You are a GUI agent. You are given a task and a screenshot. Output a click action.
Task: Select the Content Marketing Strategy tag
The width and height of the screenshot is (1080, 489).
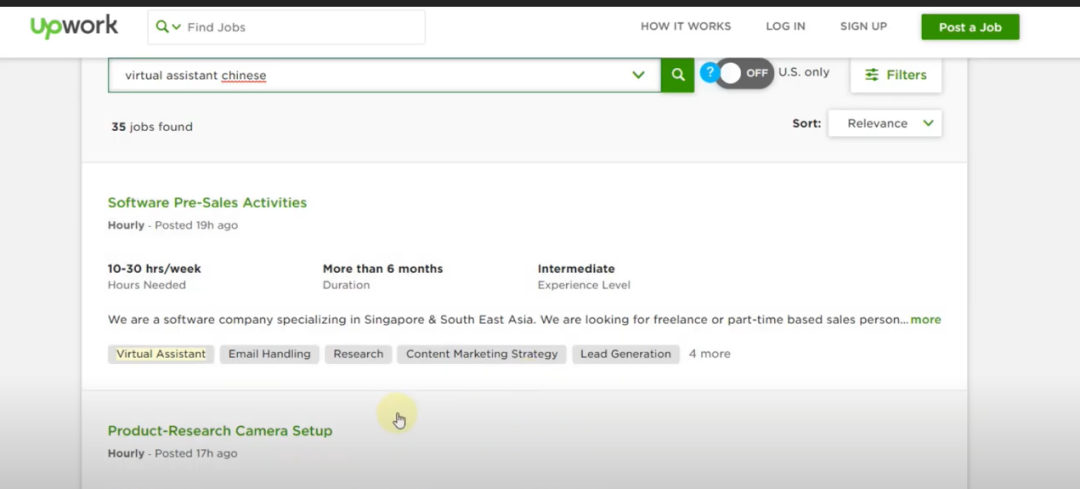481,354
